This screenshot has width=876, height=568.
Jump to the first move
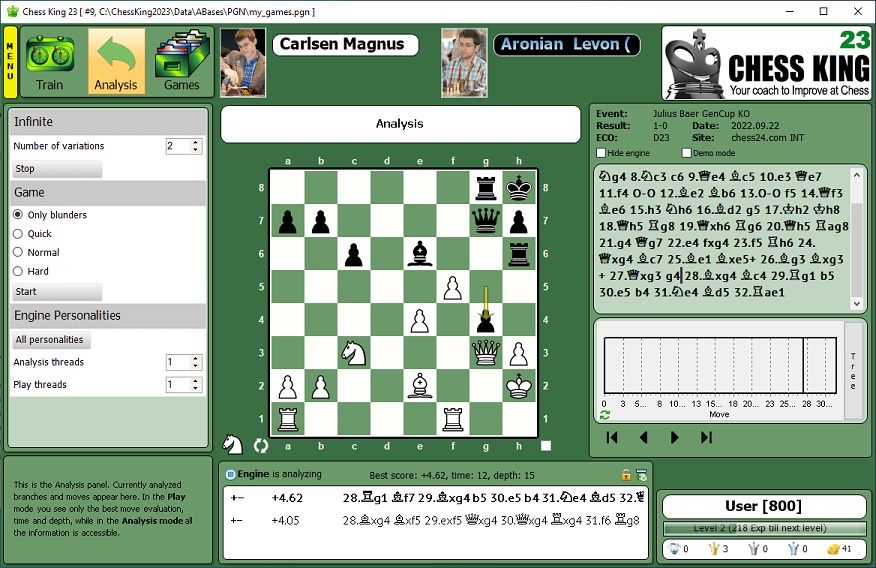(612, 437)
